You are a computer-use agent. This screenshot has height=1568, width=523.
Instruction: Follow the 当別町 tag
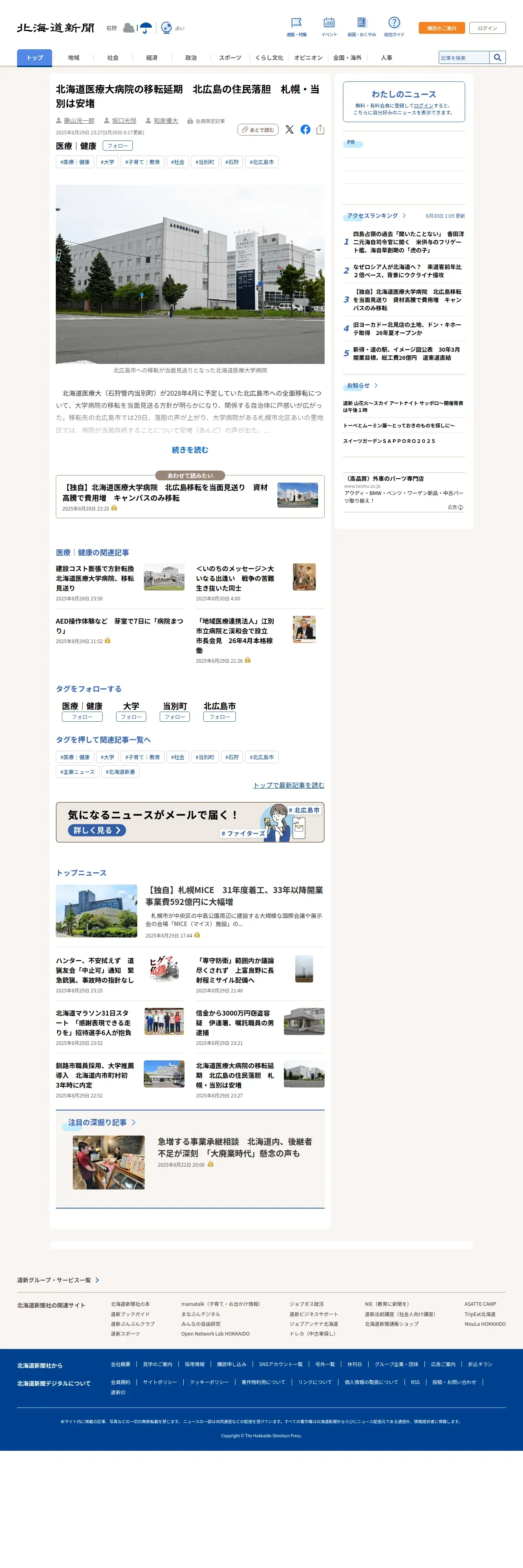175,717
